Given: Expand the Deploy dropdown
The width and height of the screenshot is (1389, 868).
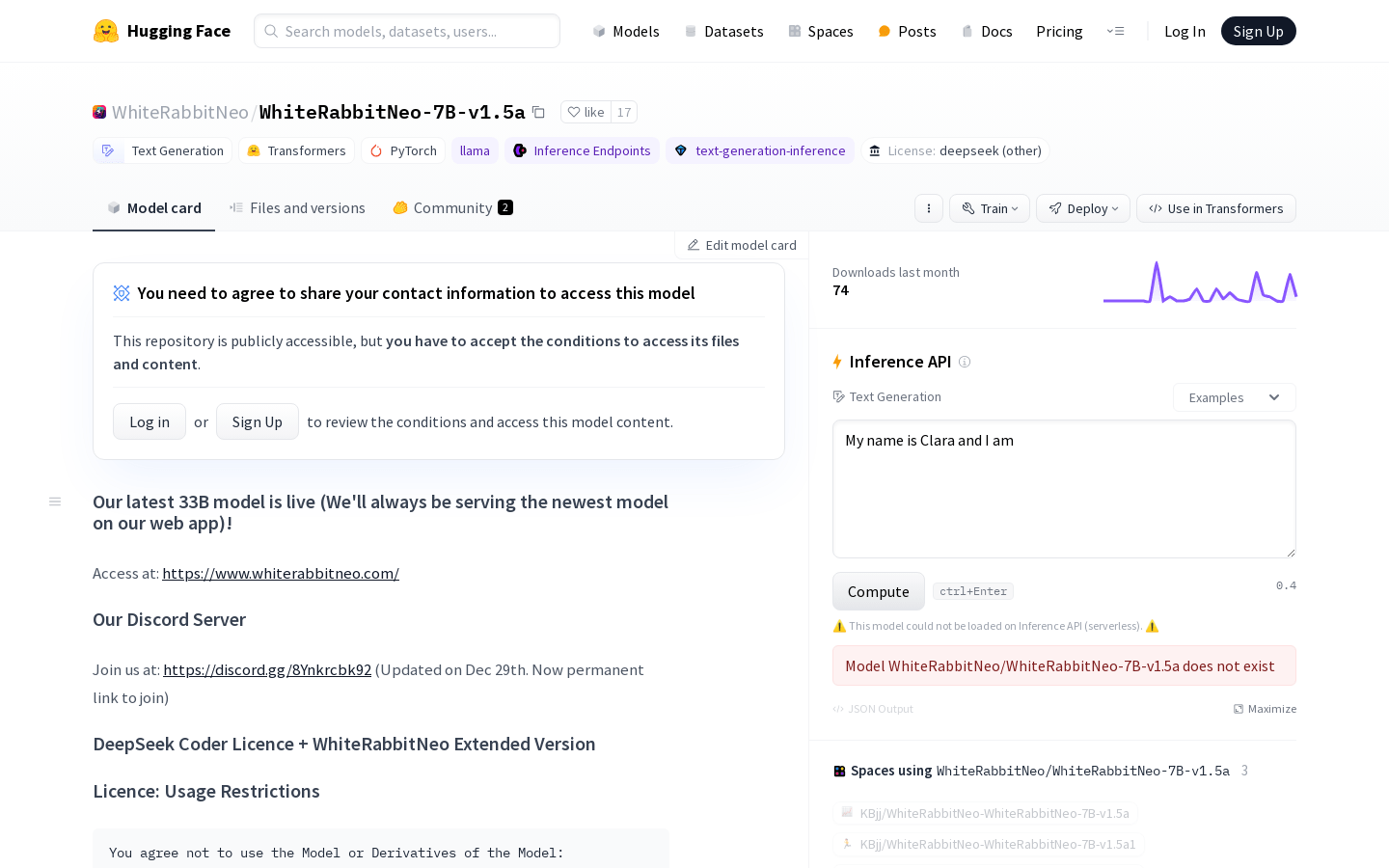Looking at the screenshot, I should tap(1082, 208).
